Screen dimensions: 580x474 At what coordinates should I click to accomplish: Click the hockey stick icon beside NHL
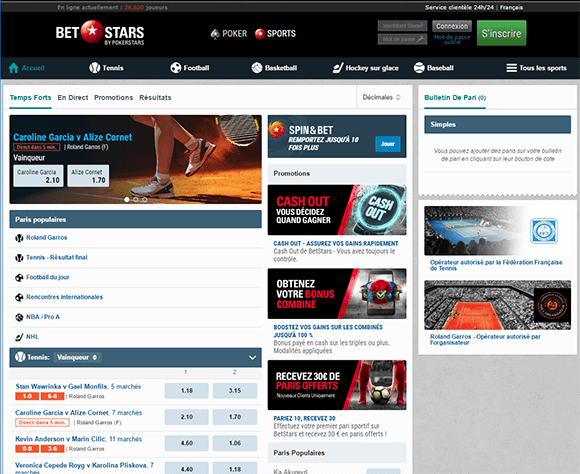pos(19,337)
